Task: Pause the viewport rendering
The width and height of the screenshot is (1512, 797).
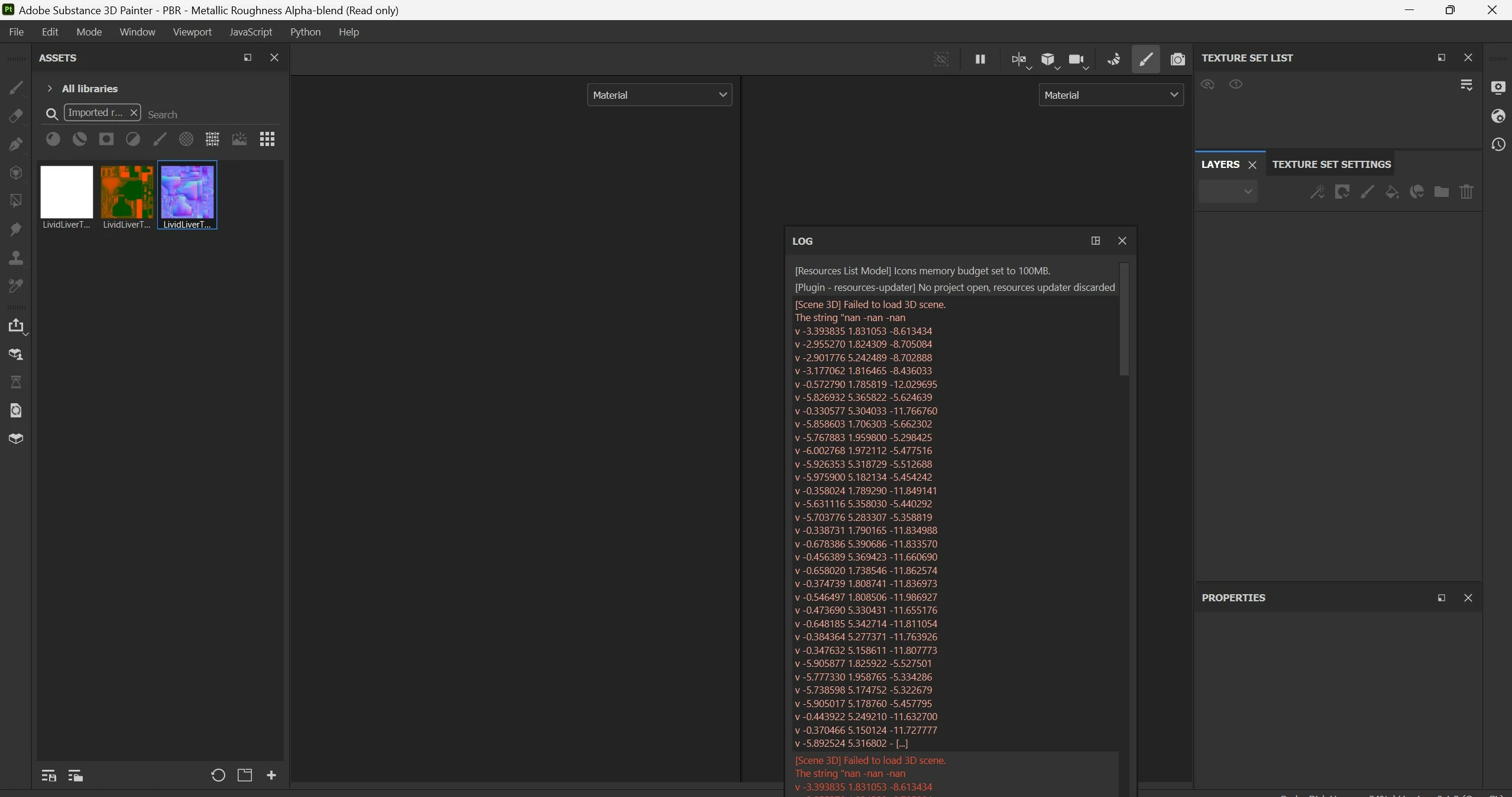Action: coord(980,59)
